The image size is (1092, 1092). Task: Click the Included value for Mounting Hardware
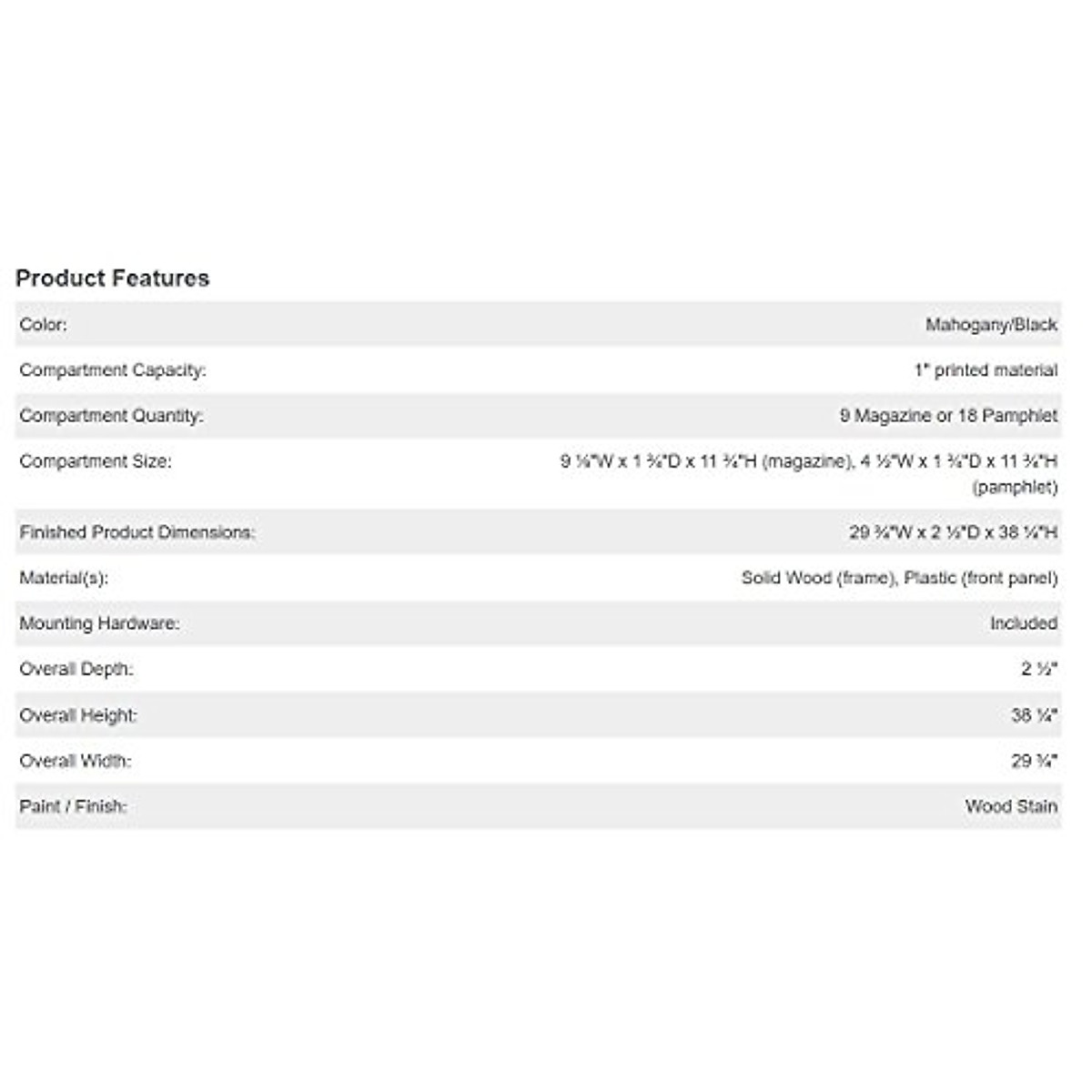click(1023, 623)
